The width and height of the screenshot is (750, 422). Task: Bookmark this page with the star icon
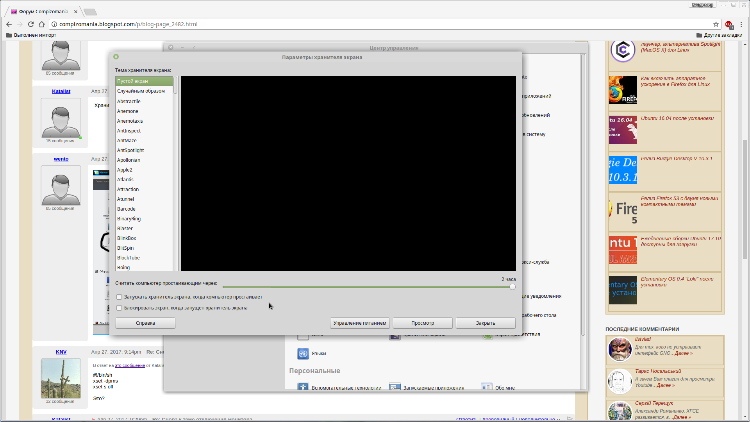[x=717, y=22]
